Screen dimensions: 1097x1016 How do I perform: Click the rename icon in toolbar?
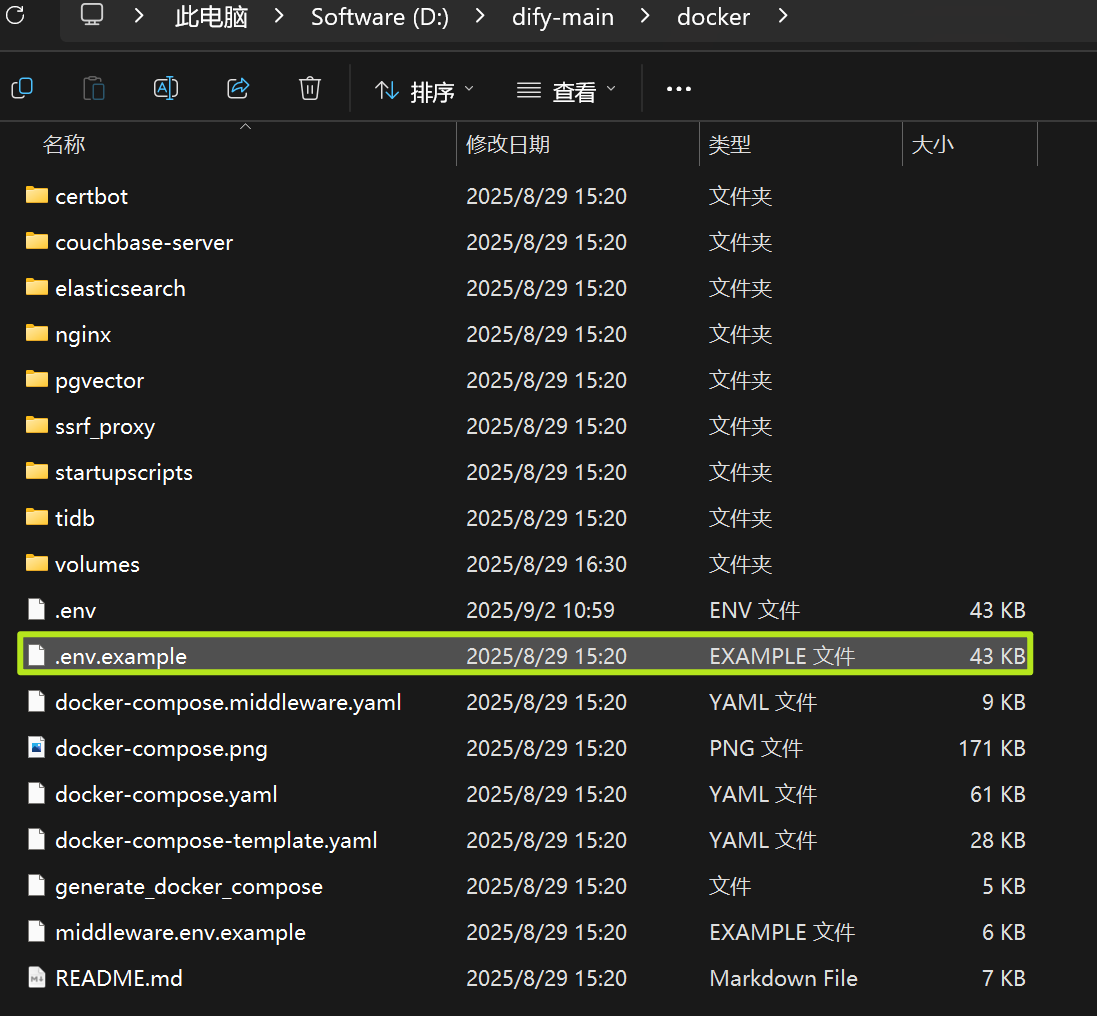pyautogui.click(x=166, y=88)
